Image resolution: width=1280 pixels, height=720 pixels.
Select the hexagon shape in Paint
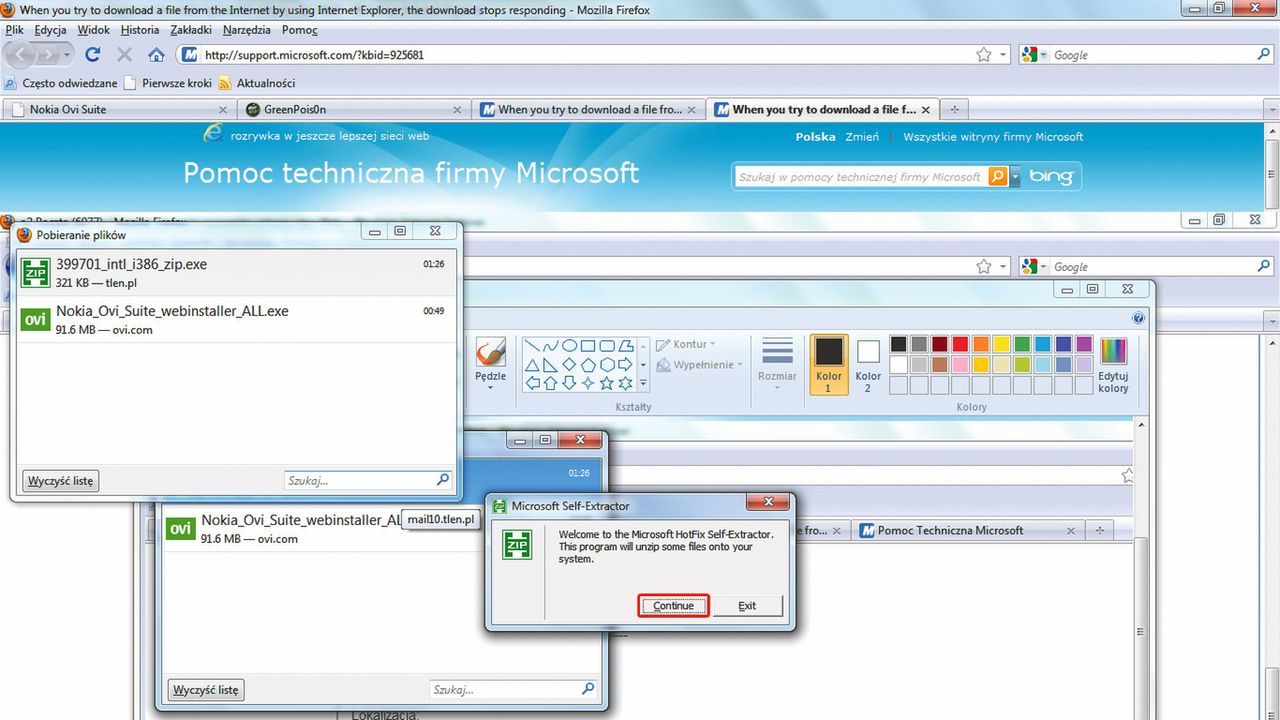pos(606,364)
